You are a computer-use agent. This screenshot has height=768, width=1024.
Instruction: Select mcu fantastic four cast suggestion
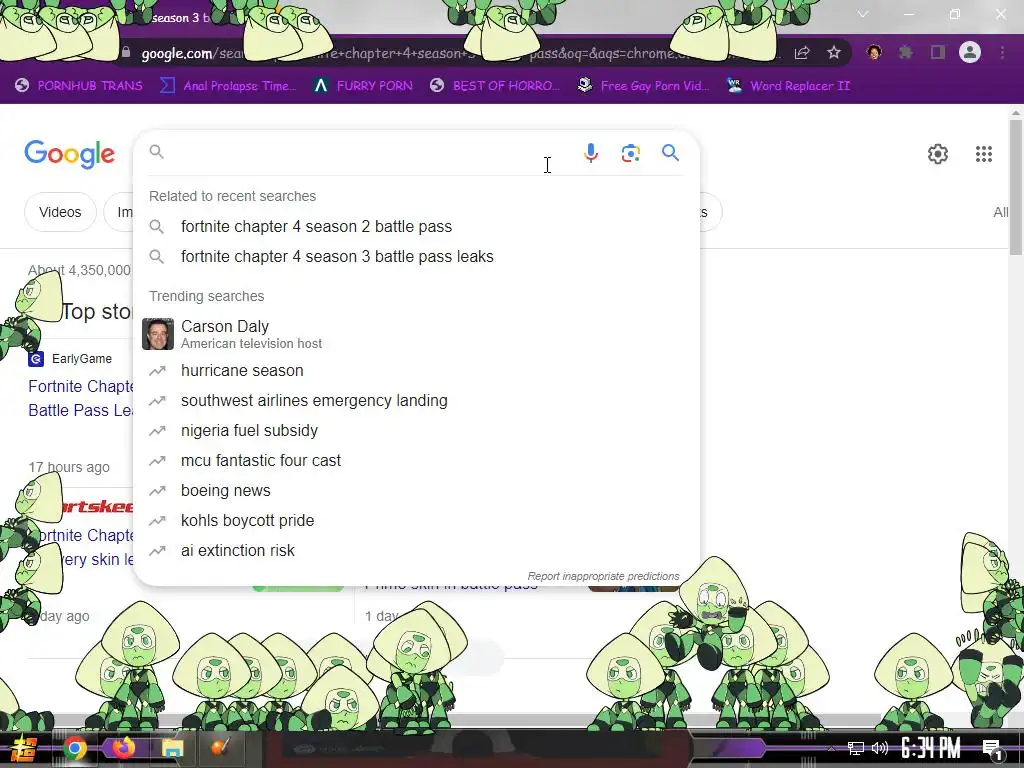[x=416, y=460]
